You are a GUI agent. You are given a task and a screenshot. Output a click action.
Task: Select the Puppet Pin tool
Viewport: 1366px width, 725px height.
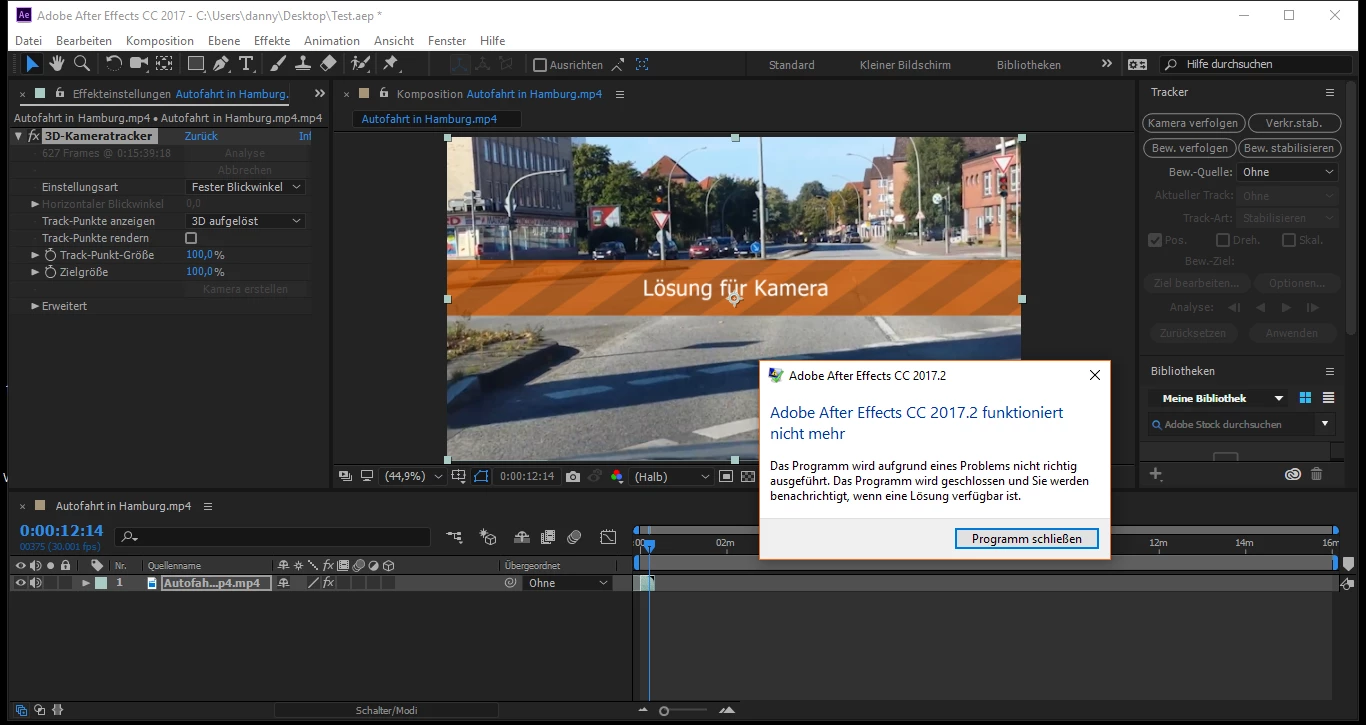(x=391, y=64)
